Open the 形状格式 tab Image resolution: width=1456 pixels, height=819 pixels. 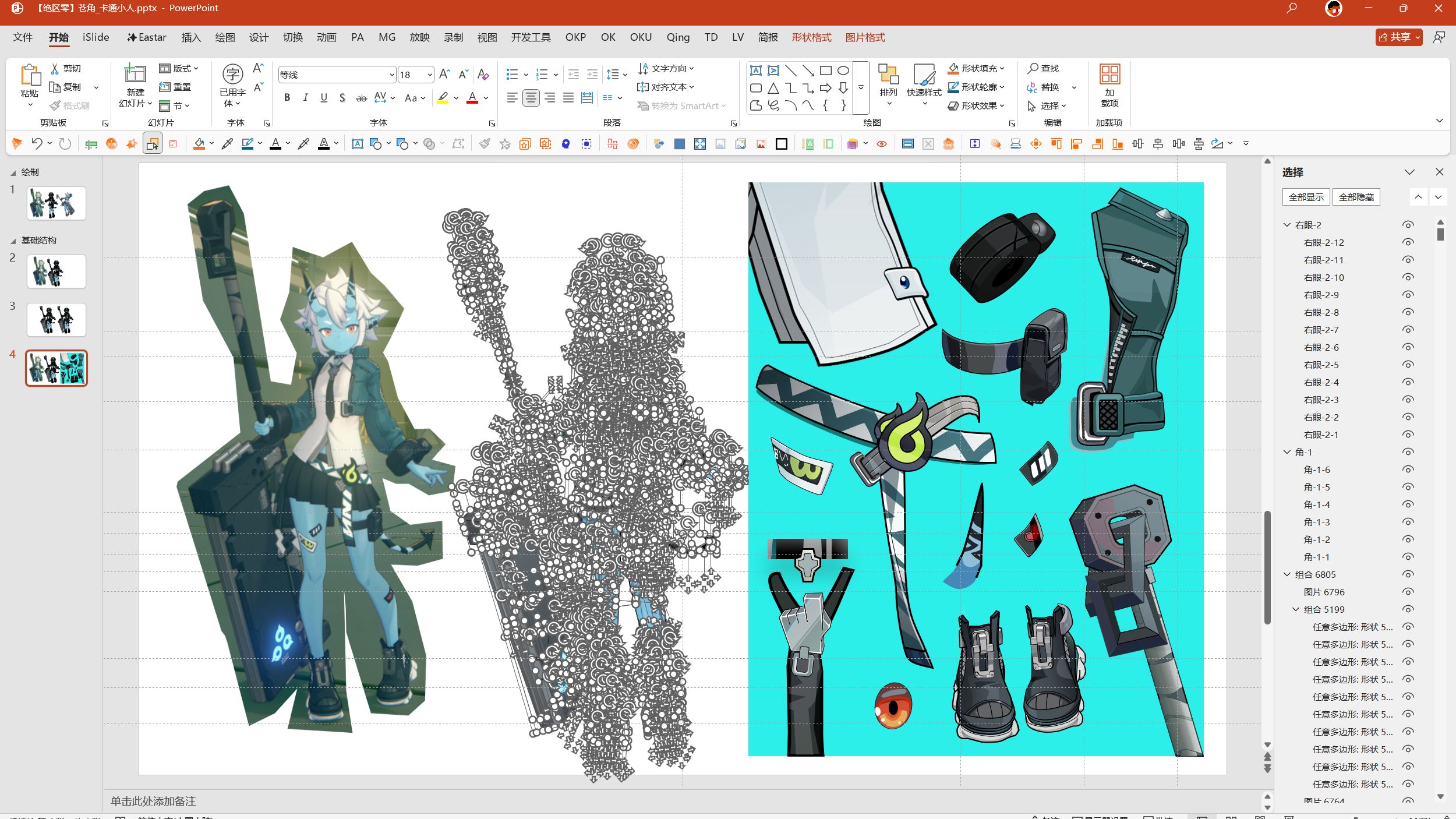811,37
